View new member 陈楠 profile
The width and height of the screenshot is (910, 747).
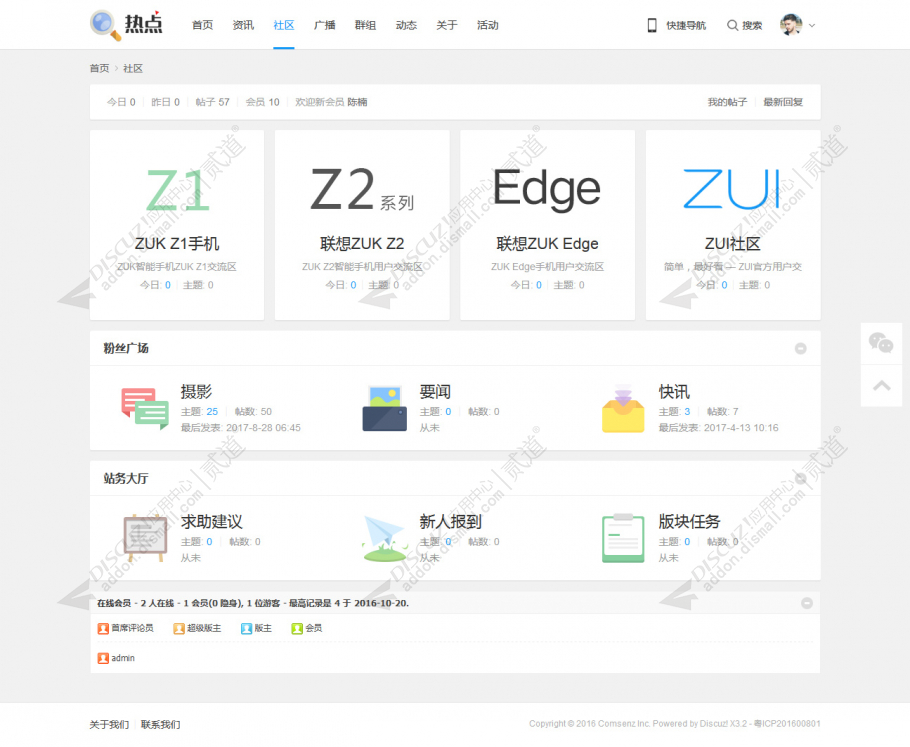click(358, 102)
